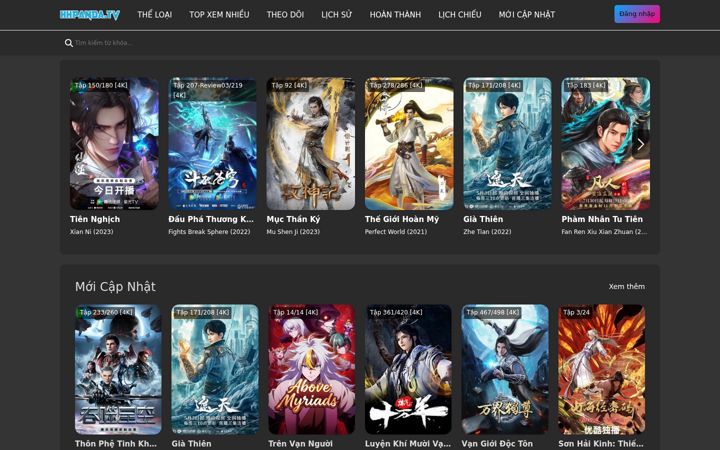Click Vạn Giới Độc Tôn title

point(497,444)
